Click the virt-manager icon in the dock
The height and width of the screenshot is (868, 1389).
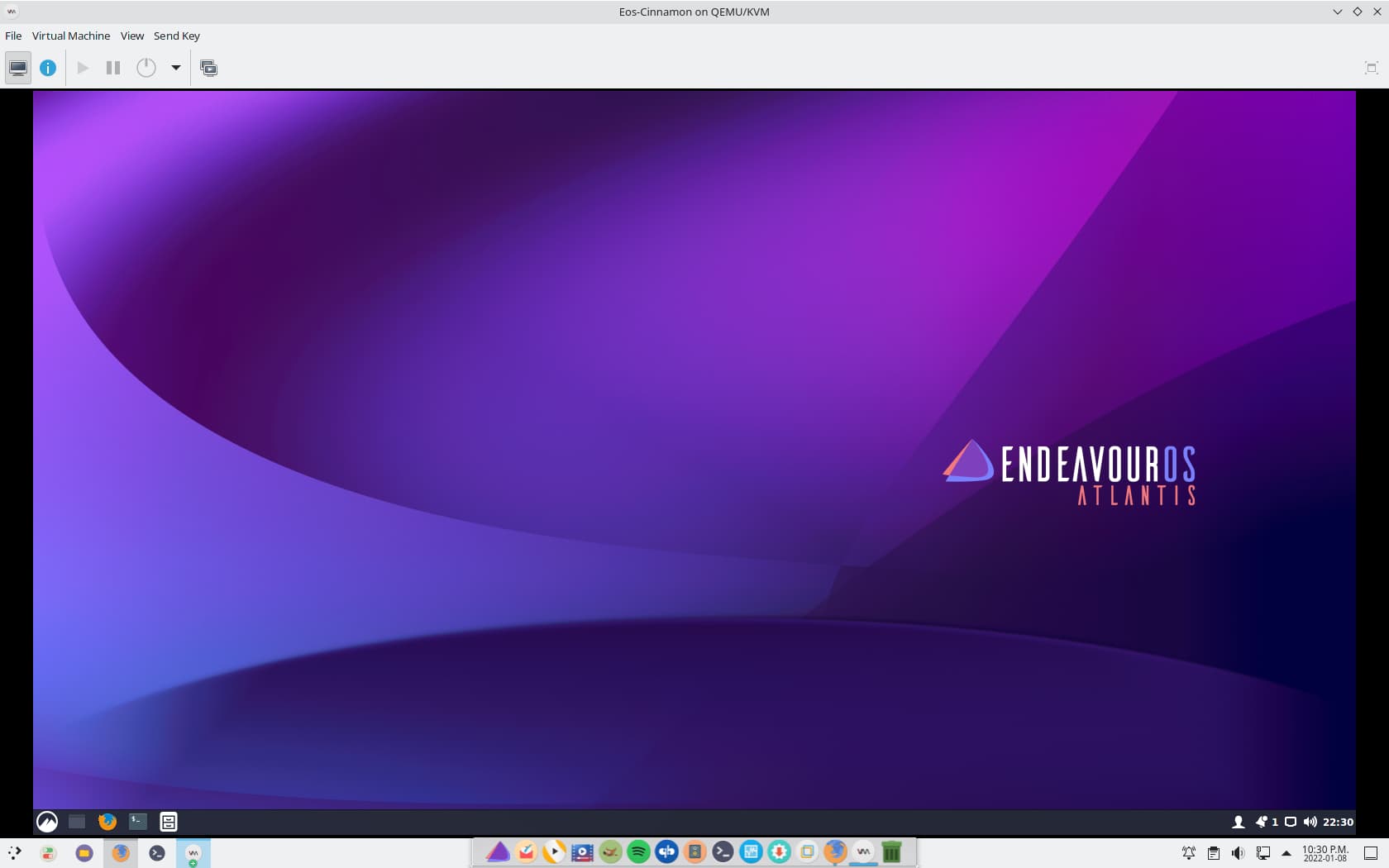(x=864, y=851)
